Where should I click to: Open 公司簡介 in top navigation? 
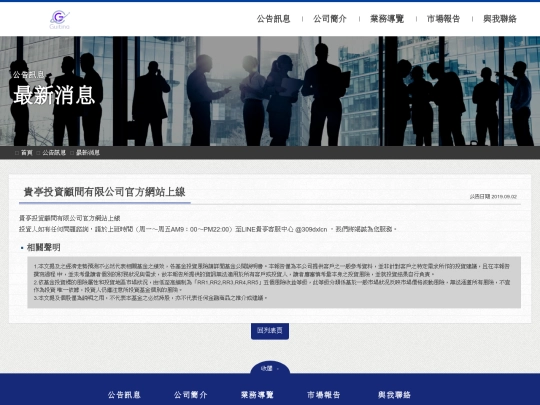tap(330, 19)
